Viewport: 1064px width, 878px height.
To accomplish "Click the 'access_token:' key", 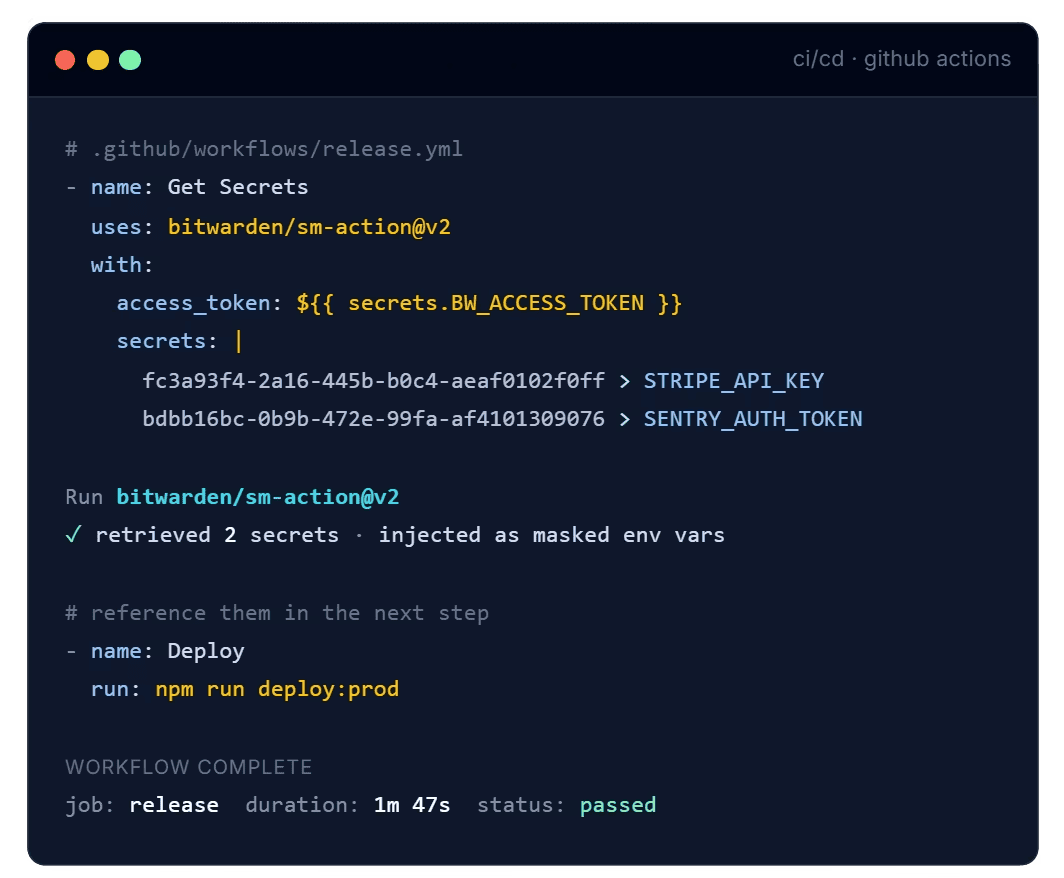I will (x=199, y=303).
